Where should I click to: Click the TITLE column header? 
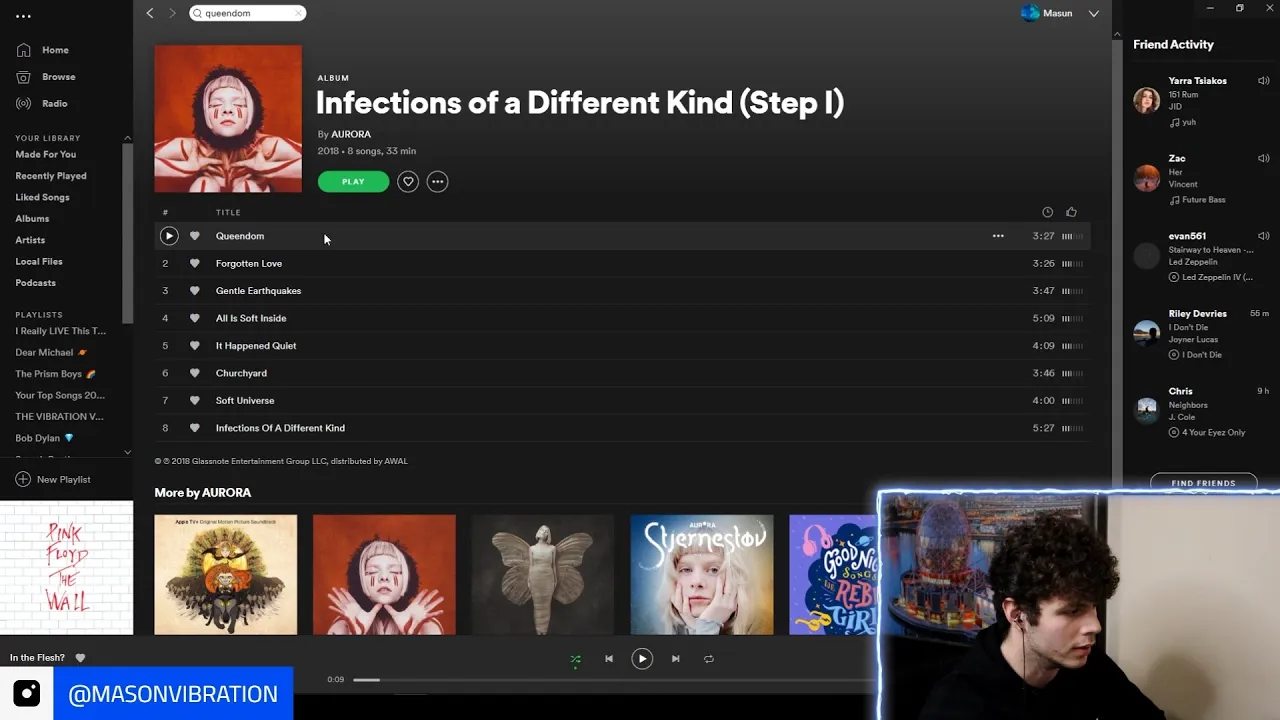click(x=228, y=212)
